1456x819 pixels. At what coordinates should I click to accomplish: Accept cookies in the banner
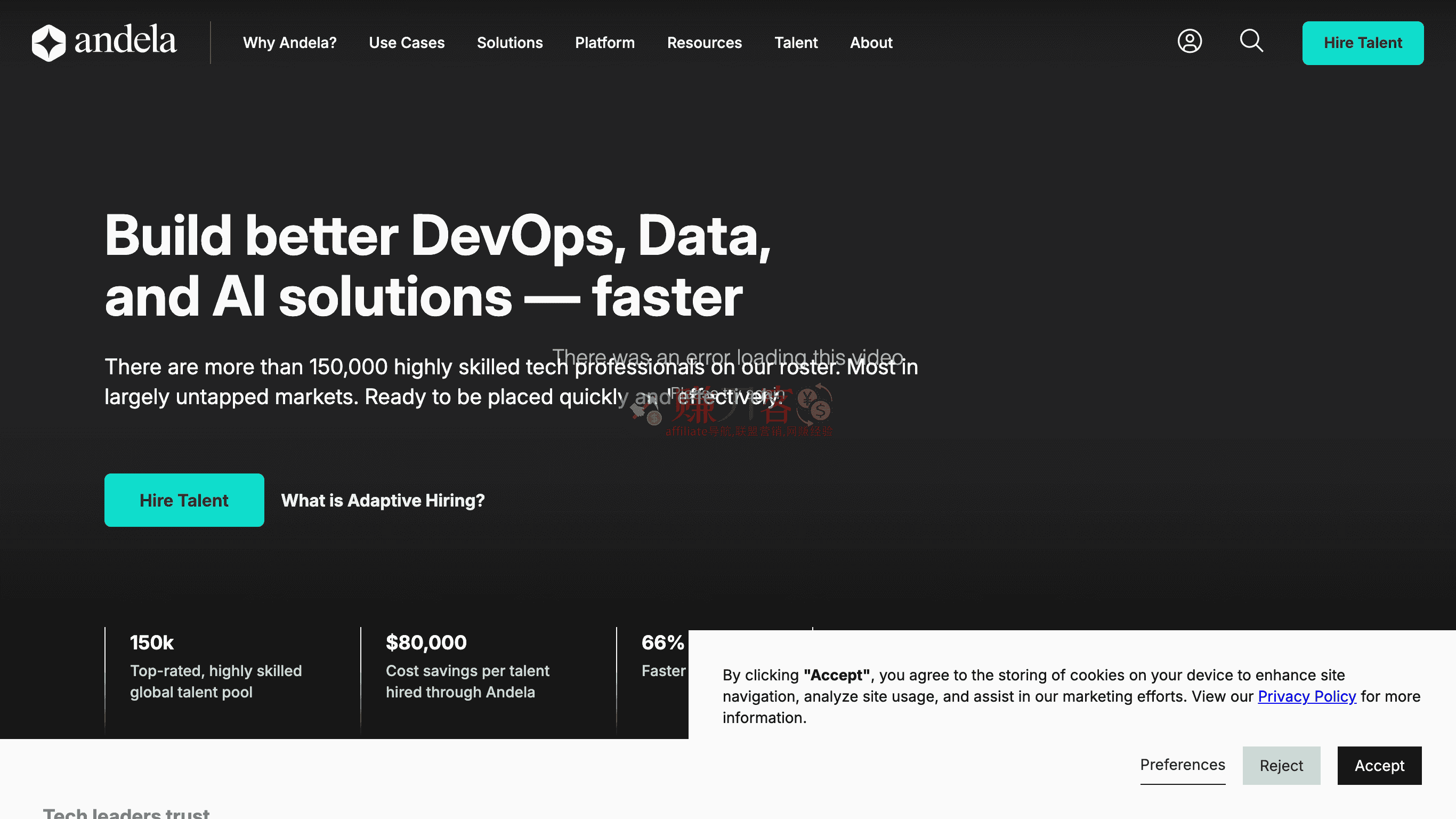(1379, 765)
